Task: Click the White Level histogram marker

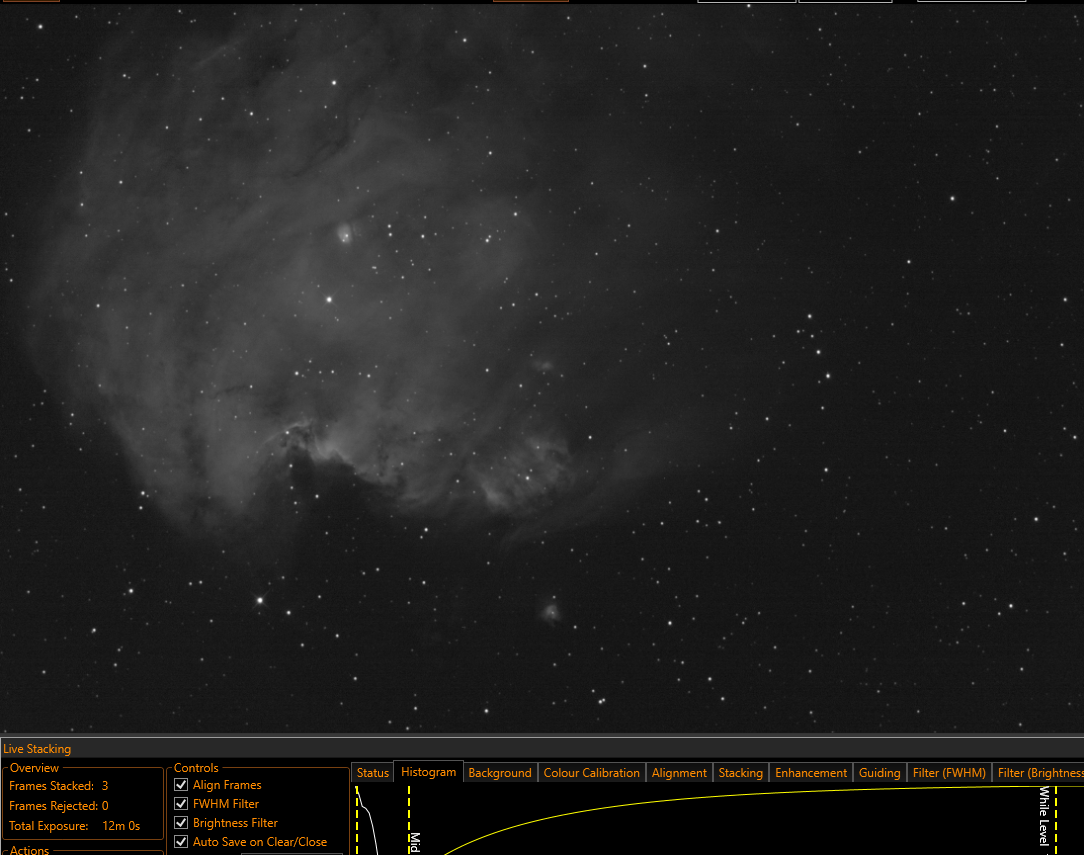Action: (1056, 820)
